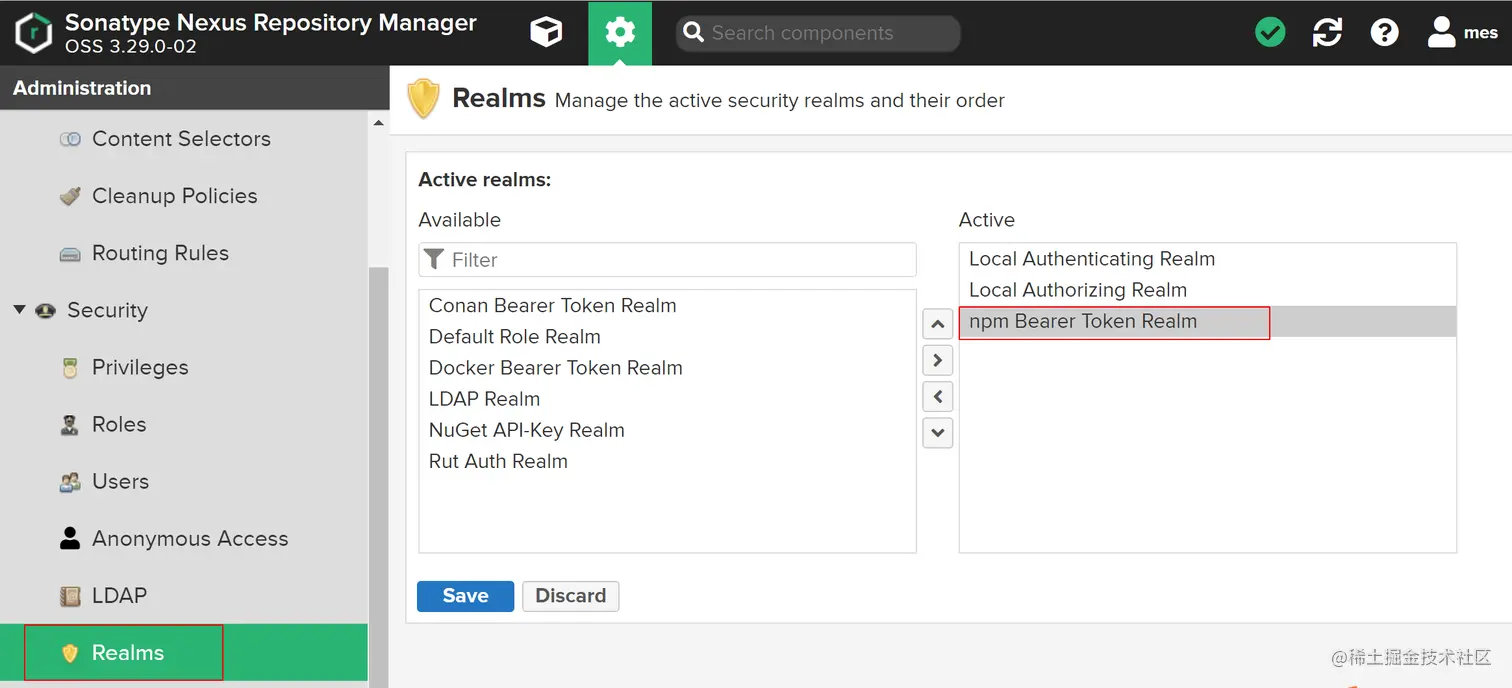Move selected realm up with arrow

[x=937, y=324]
